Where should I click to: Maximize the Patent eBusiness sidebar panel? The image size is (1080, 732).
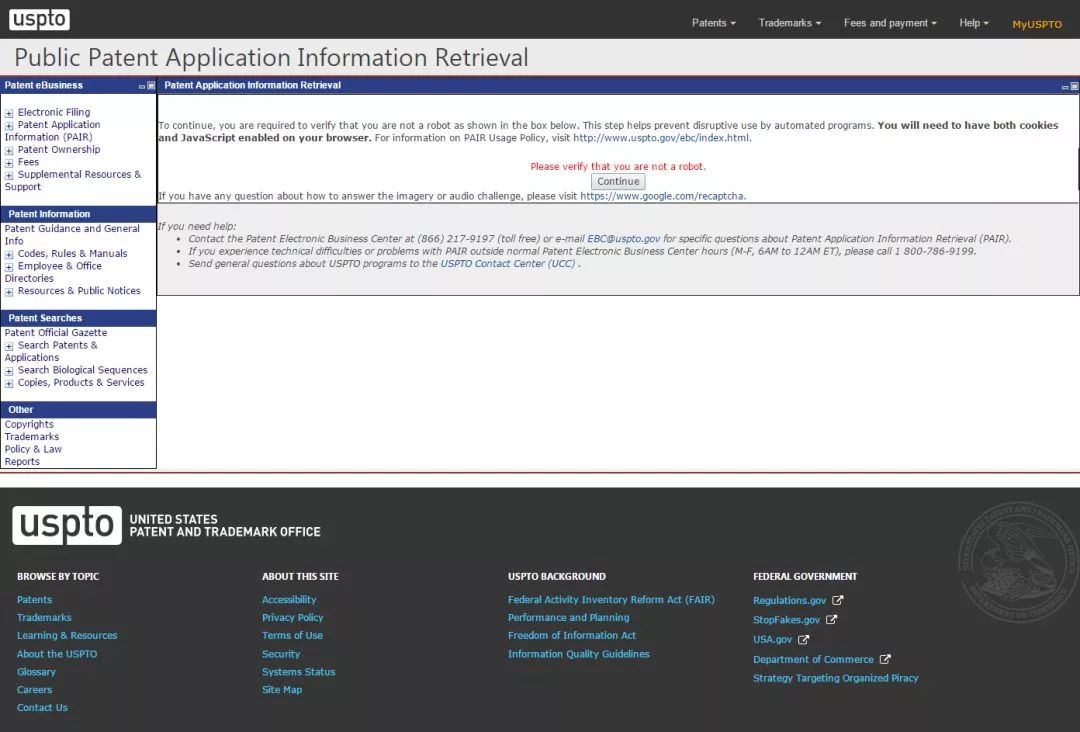151,86
